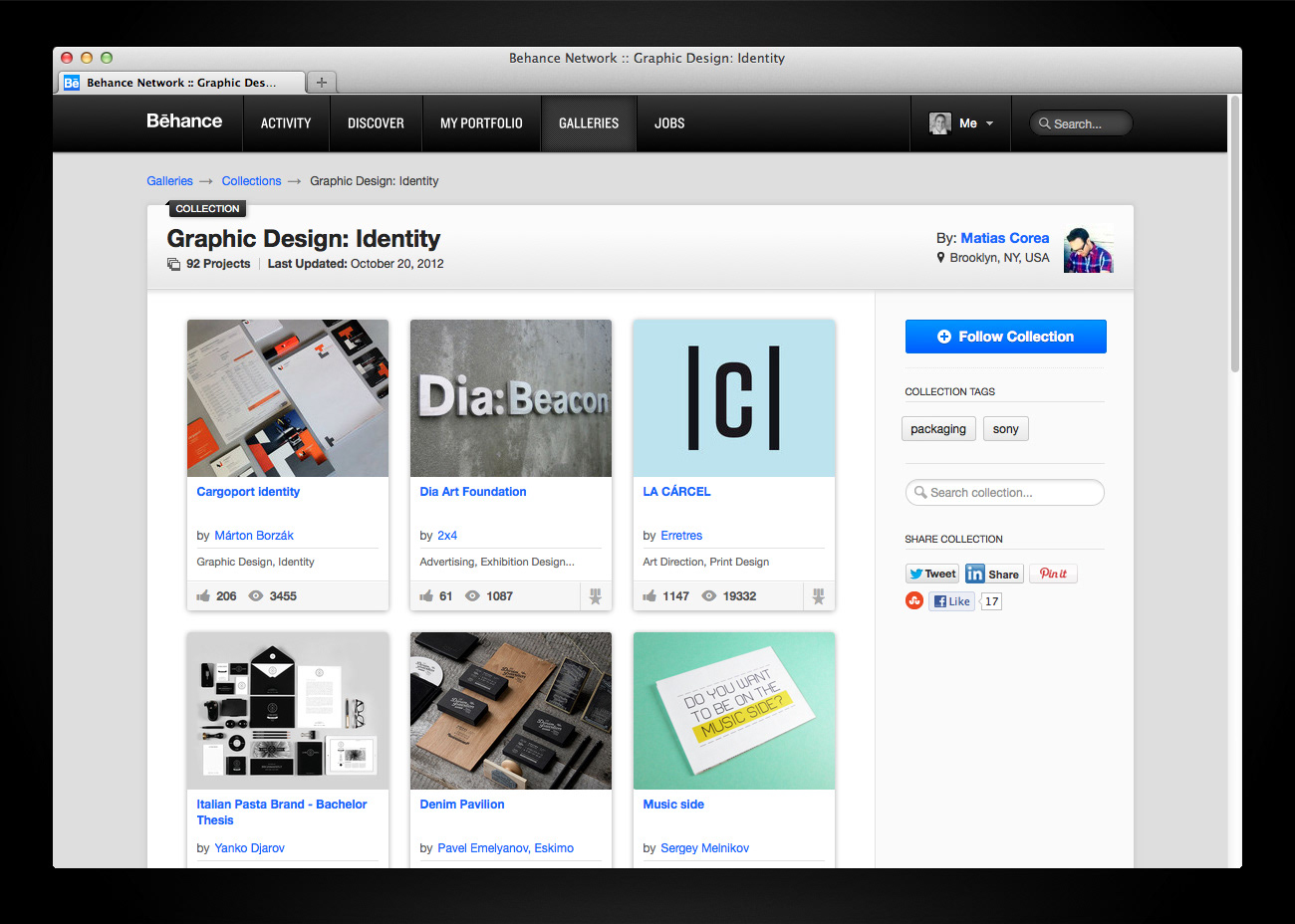Image resolution: width=1295 pixels, height=924 pixels.
Task: Click the user avatar next to Me
Action: [x=939, y=123]
